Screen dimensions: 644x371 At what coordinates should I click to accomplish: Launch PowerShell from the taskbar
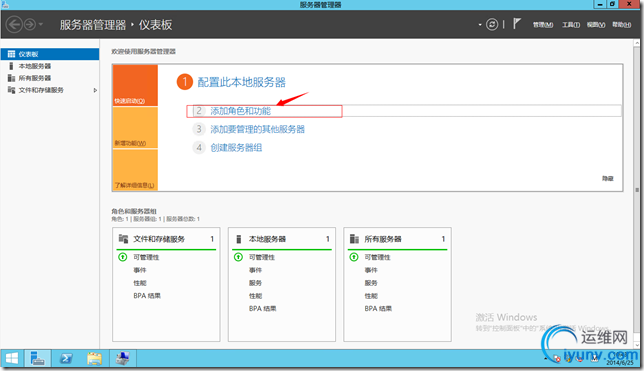(x=66, y=359)
